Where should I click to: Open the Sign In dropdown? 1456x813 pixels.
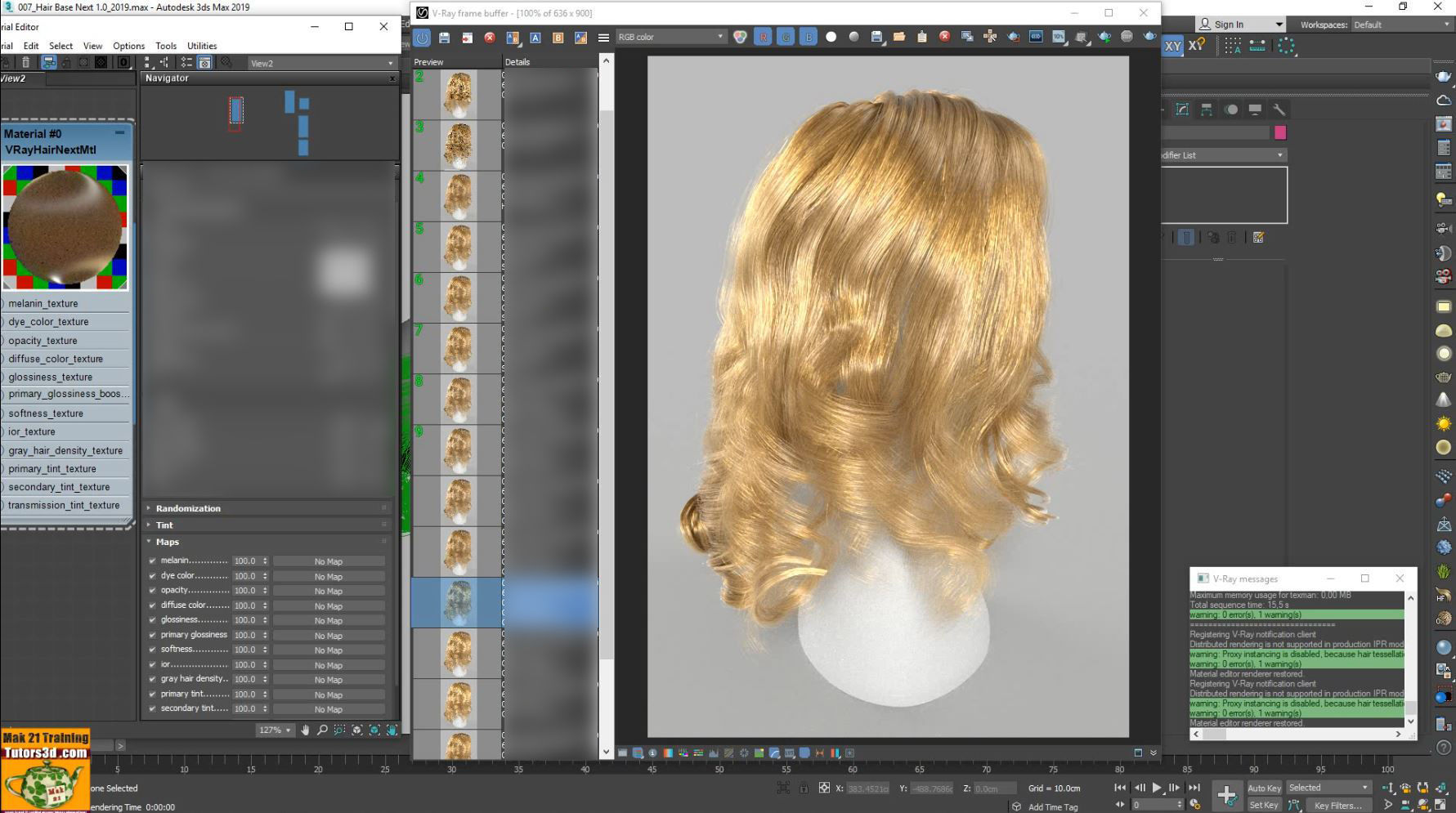pos(1242,25)
